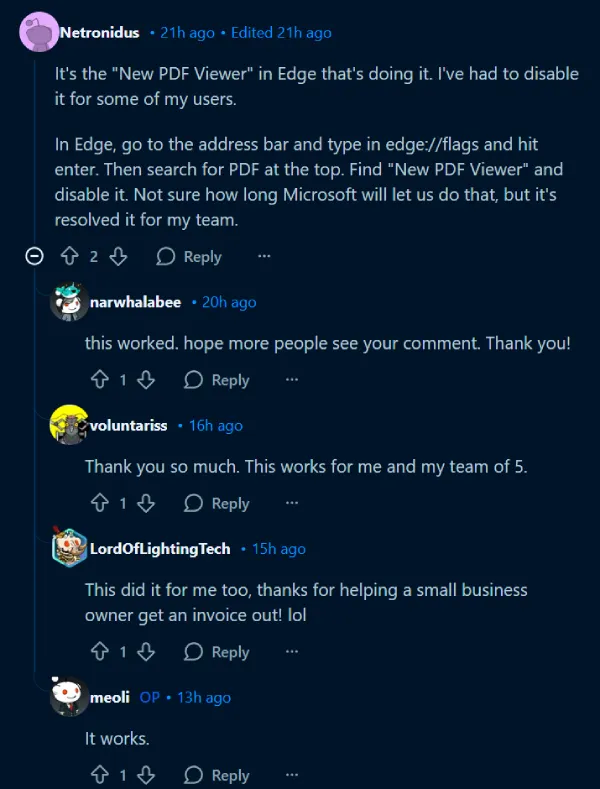The image size is (600, 789).
Task: Upvote Netronidus's comment about New PDF Viewer
Action: pyautogui.click(x=70, y=257)
